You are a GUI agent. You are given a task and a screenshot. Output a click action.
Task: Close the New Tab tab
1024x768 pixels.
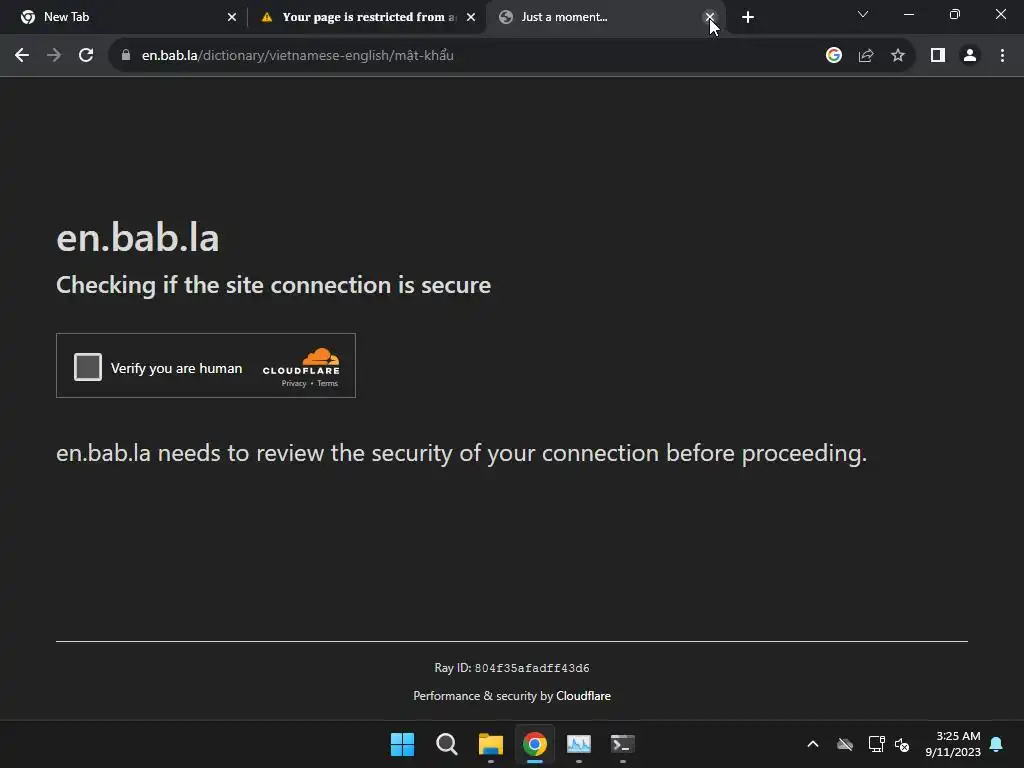click(232, 17)
